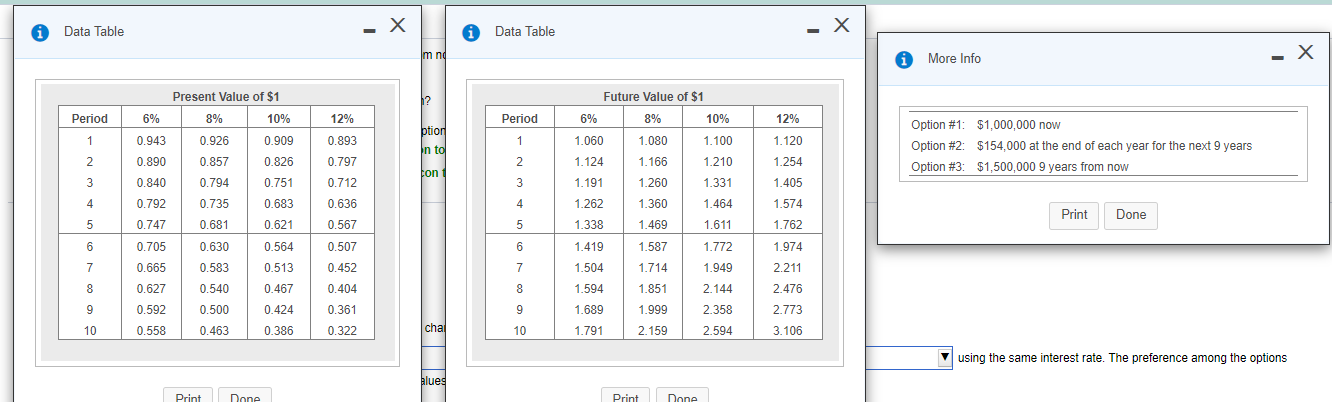1332x402 pixels.
Task: Close the Present Value Data Table dialog
Action: [397, 24]
